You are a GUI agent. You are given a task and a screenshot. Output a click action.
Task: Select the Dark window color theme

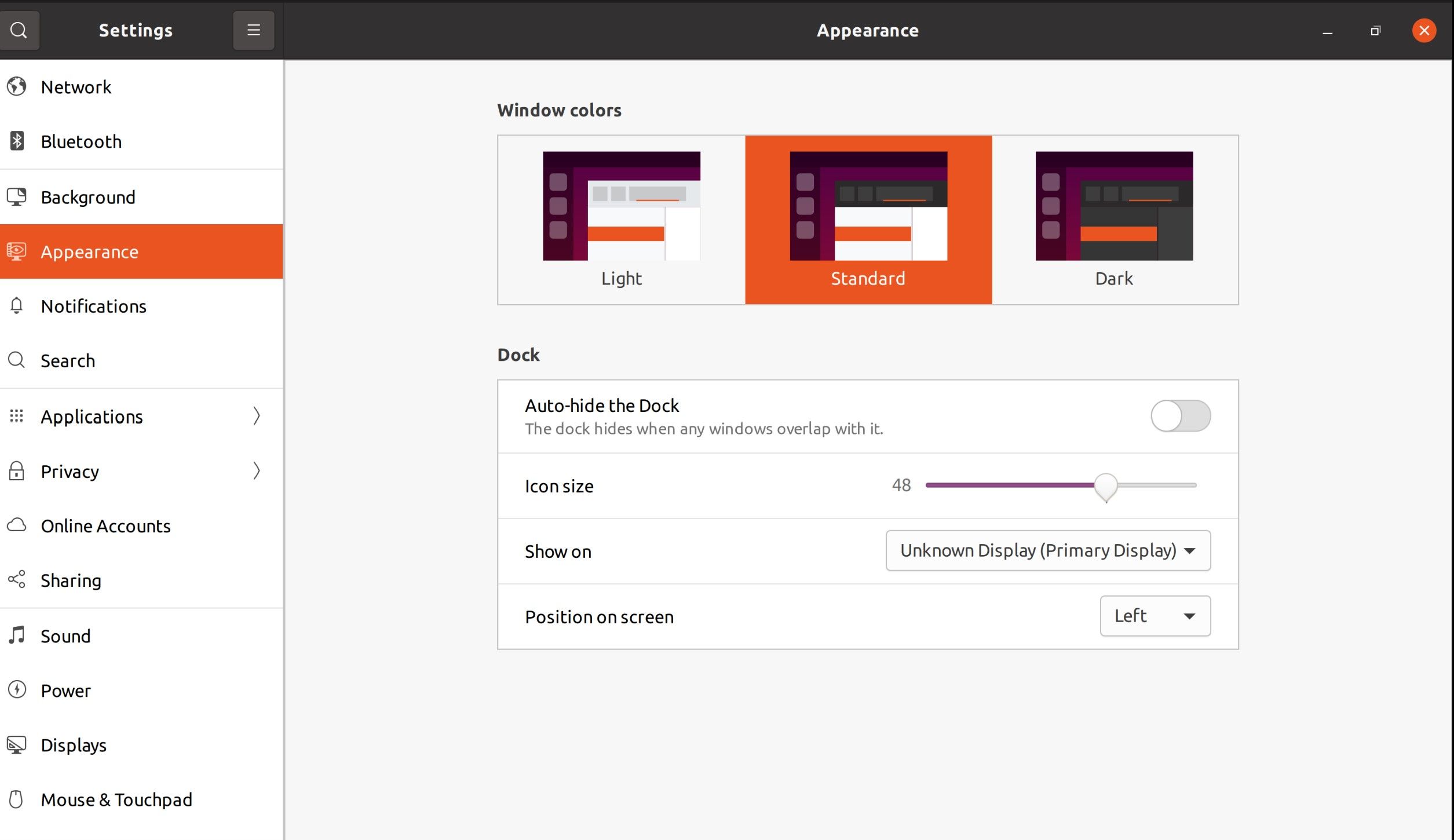coord(1113,220)
